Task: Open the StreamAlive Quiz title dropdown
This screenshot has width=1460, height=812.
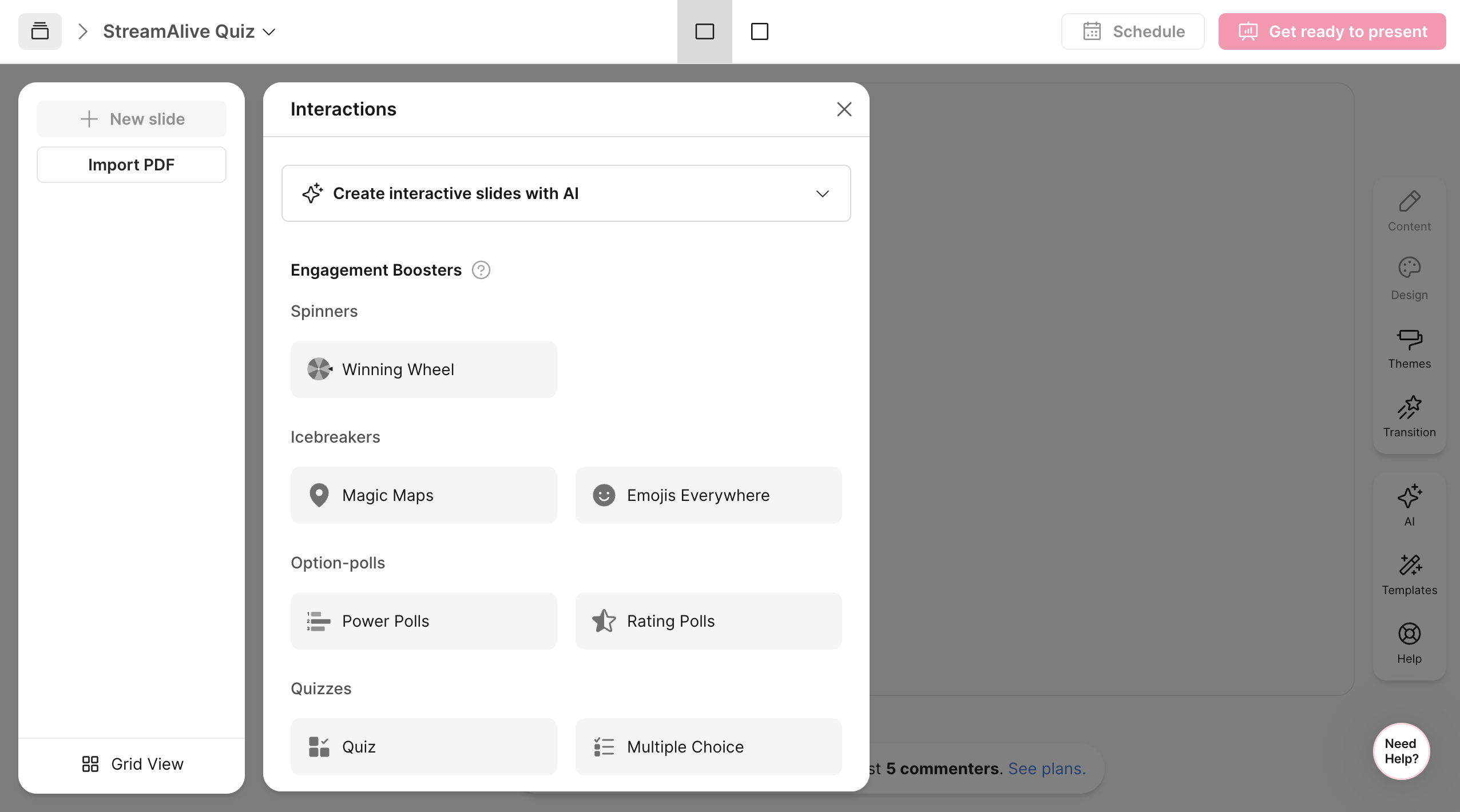Action: pos(189,31)
